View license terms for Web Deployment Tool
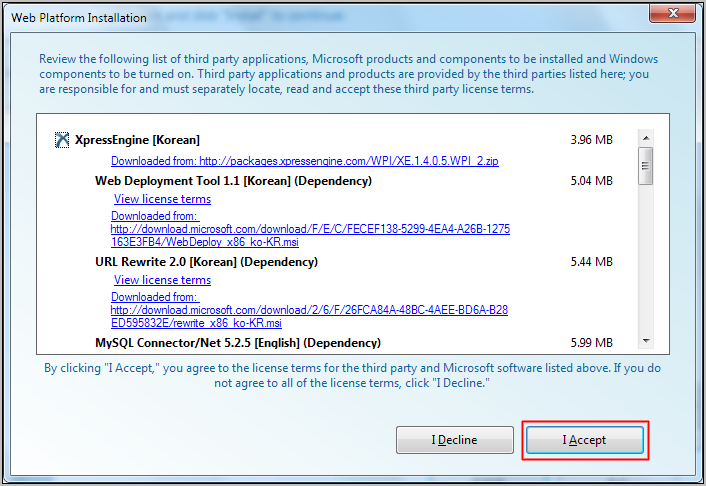Viewport: 706px width, 486px height. (163, 199)
